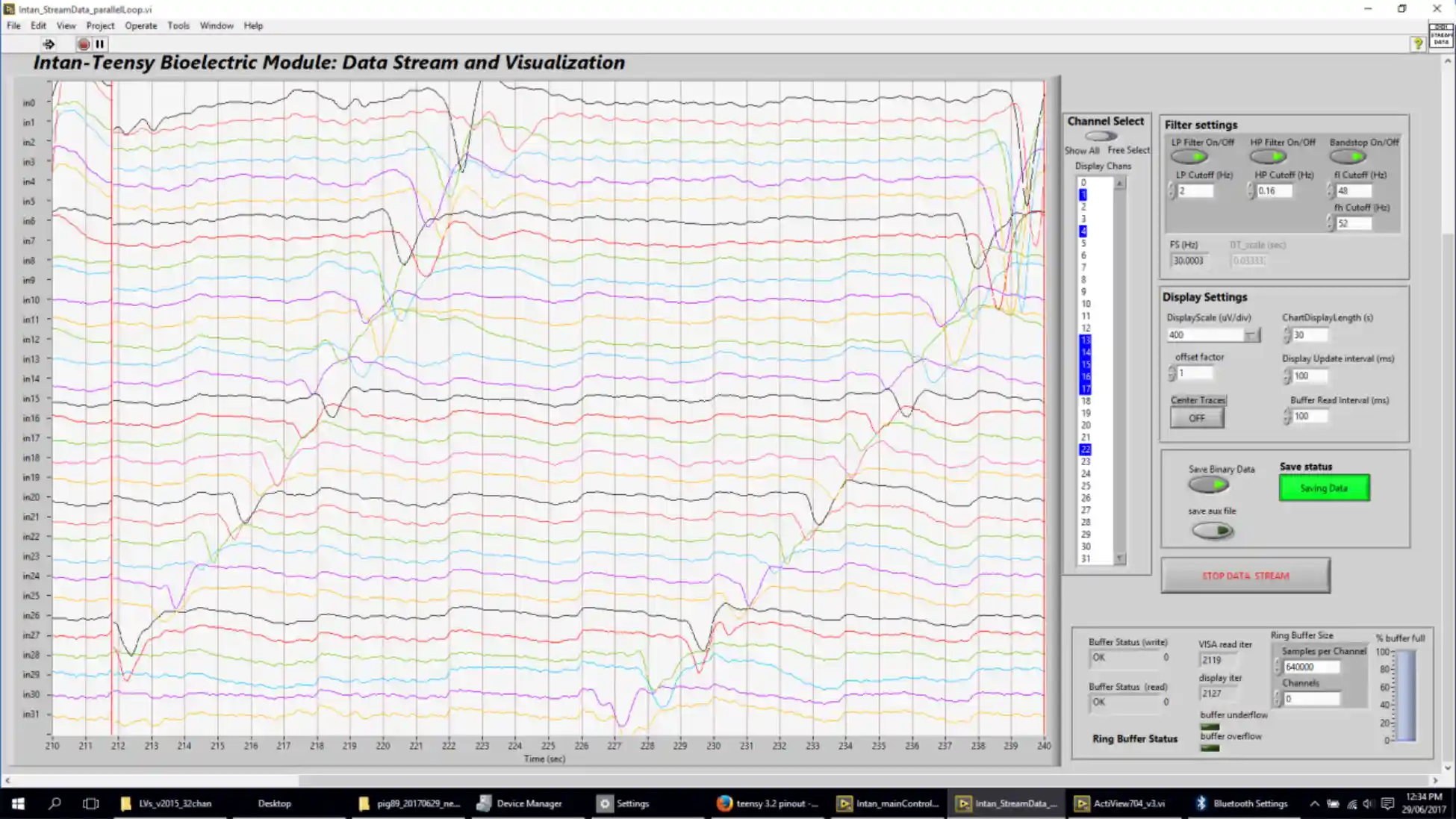Screen dimensions: 1456x819
Task: Open the Tools menu
Action: (178, 25)
